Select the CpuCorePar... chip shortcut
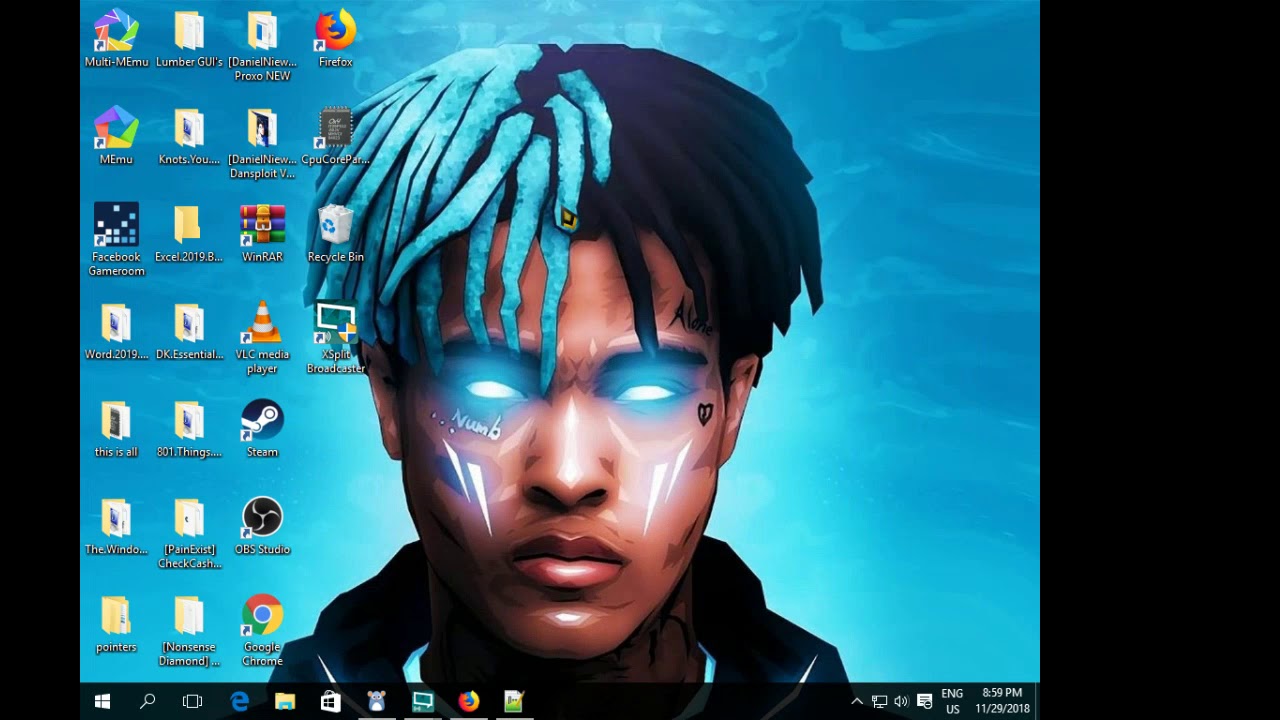This screenshot has width=1280, height=720. pyautogui.click(x=335, y=136)
